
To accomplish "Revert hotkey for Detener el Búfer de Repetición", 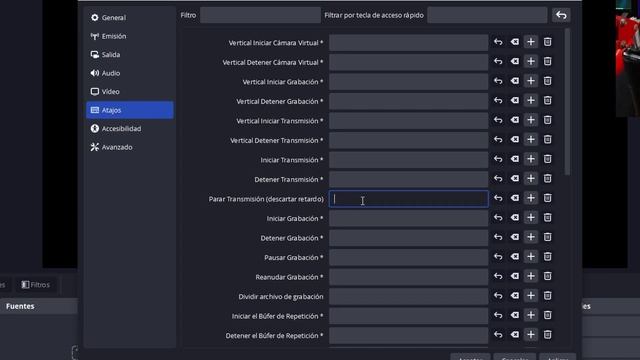I will point(498,335).
